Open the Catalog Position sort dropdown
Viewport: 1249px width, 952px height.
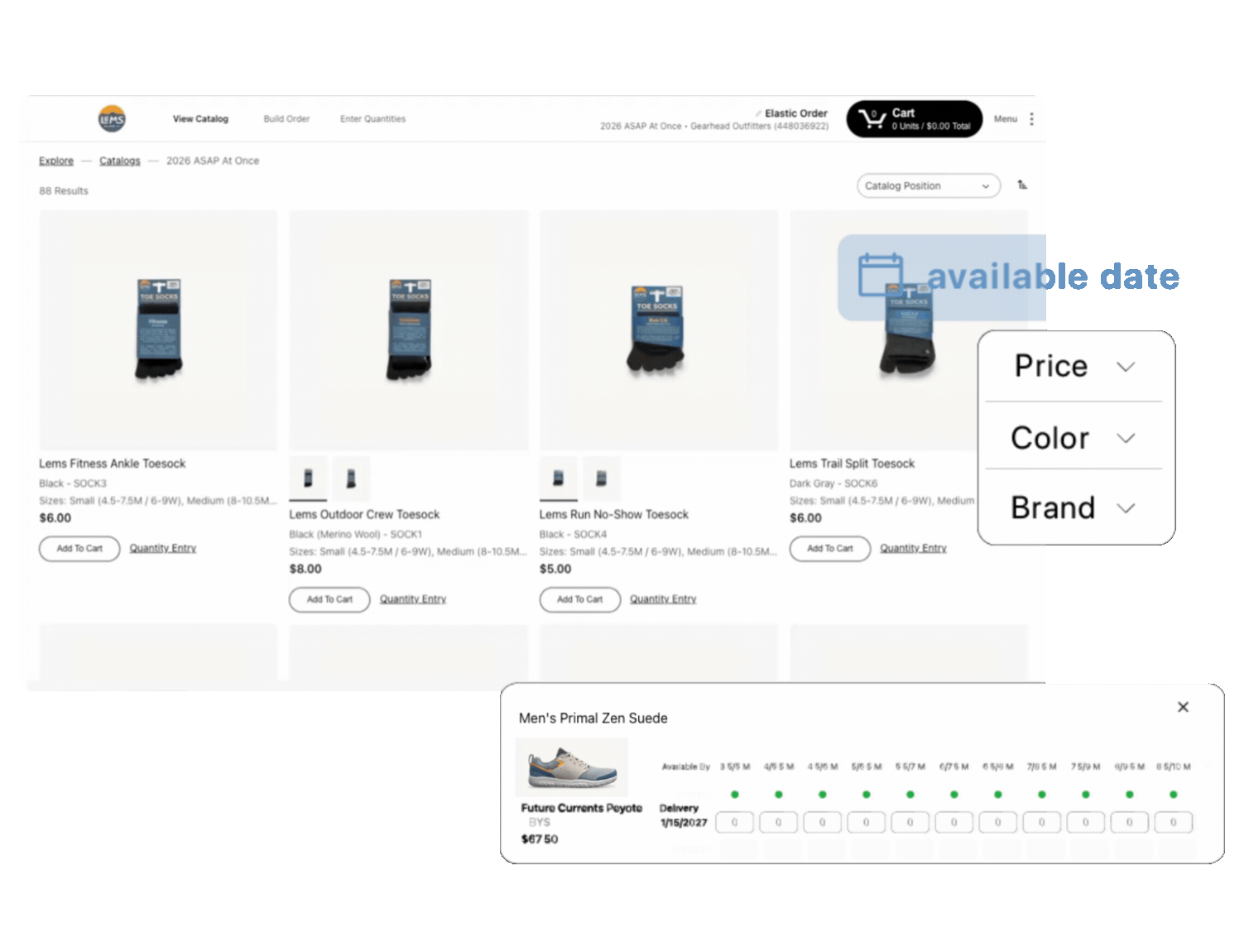928,186
